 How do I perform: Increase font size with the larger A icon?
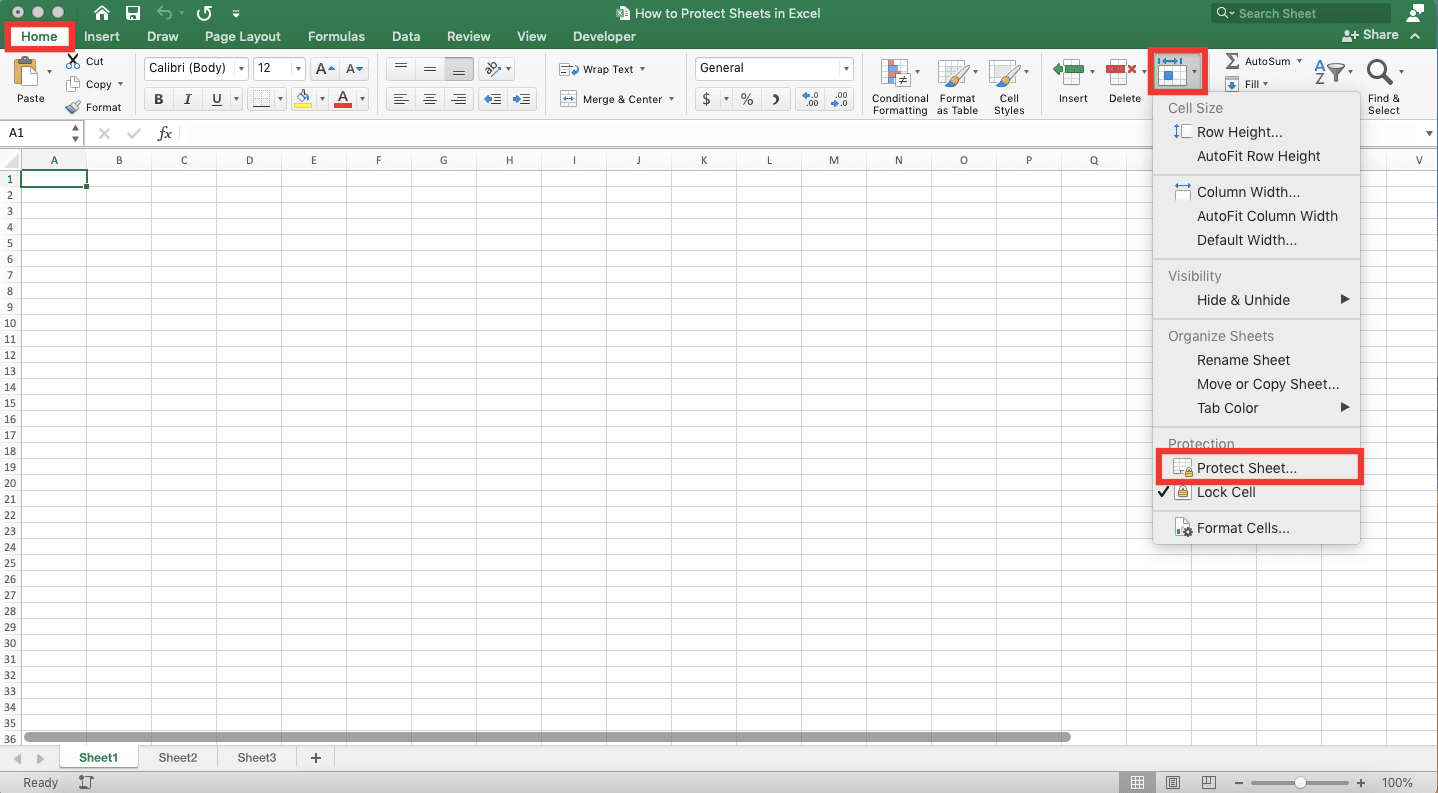[324, 69]
